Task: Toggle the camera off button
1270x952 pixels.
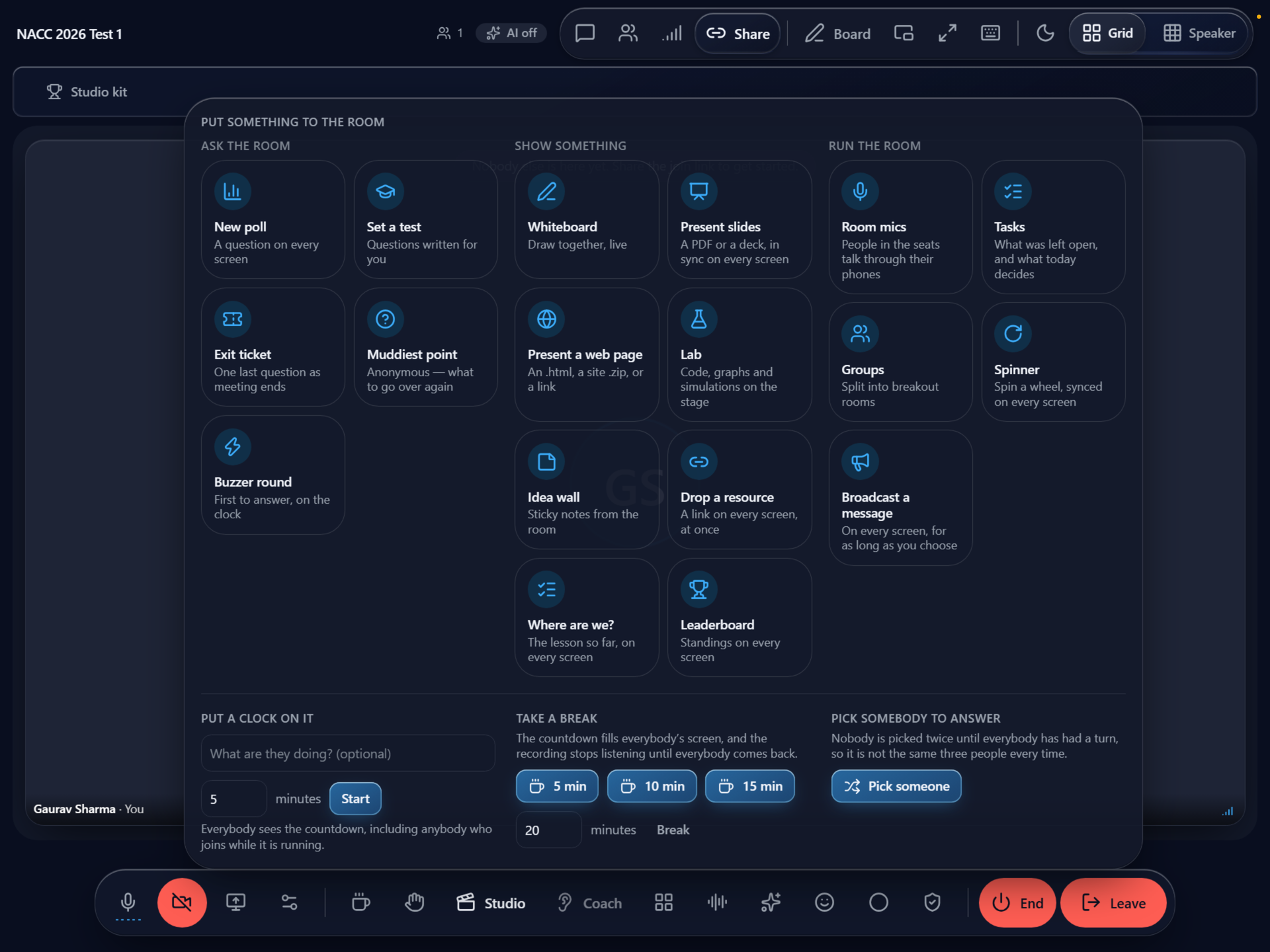Action: pyautogui.click(x=182, y=902)
